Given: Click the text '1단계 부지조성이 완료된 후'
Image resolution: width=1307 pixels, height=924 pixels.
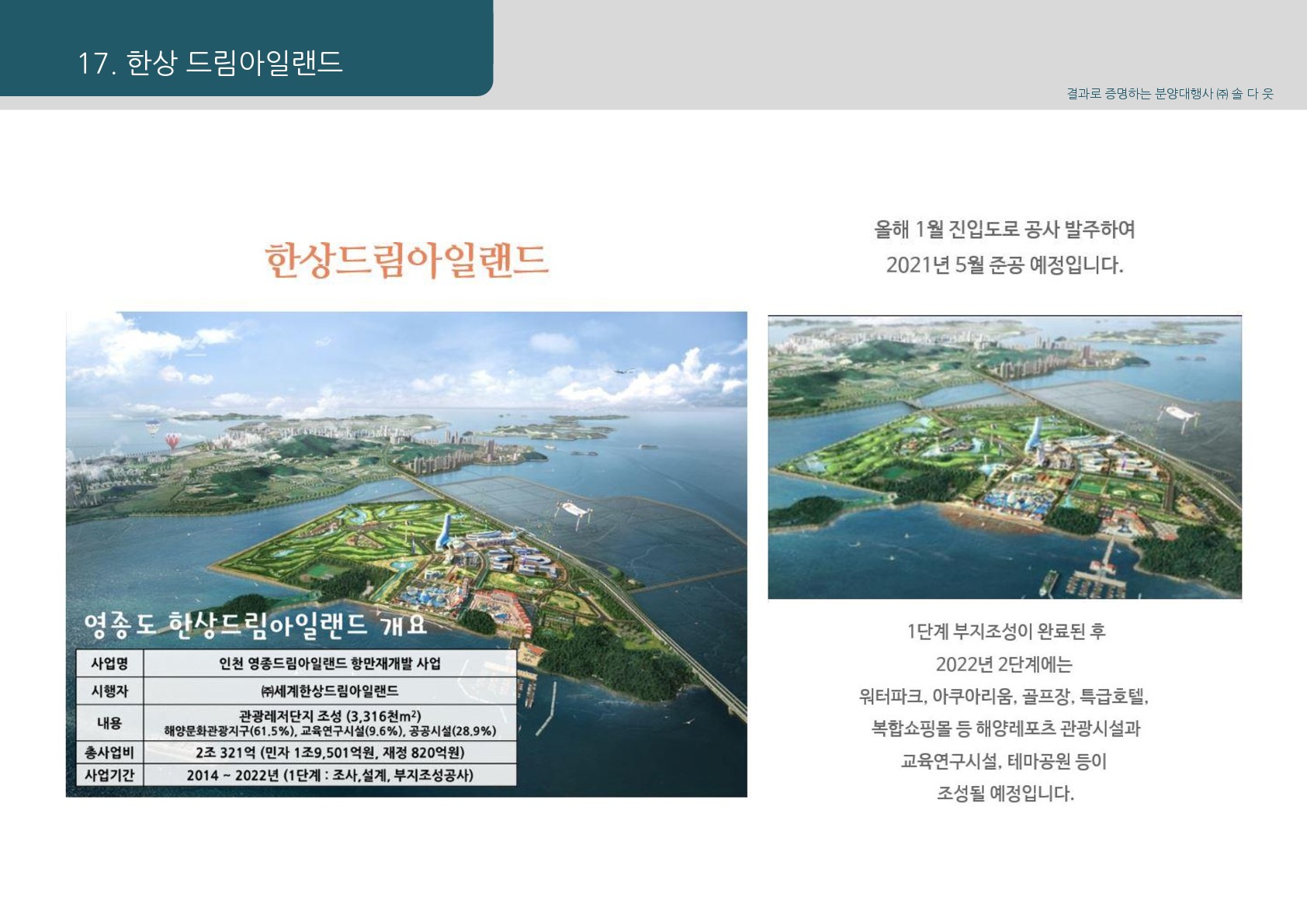Looking at the screenshot, I should [x=1005, y=632].
